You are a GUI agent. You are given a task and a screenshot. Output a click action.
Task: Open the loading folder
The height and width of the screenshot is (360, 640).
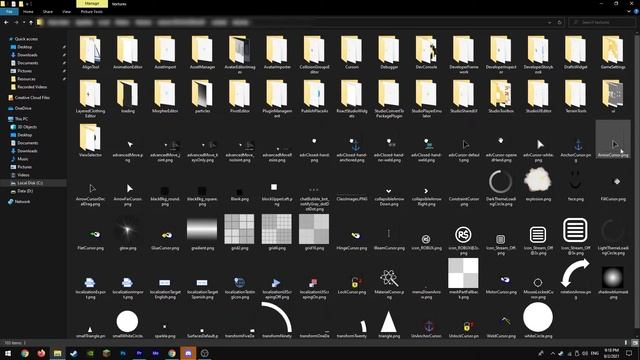tap(128, 96)
